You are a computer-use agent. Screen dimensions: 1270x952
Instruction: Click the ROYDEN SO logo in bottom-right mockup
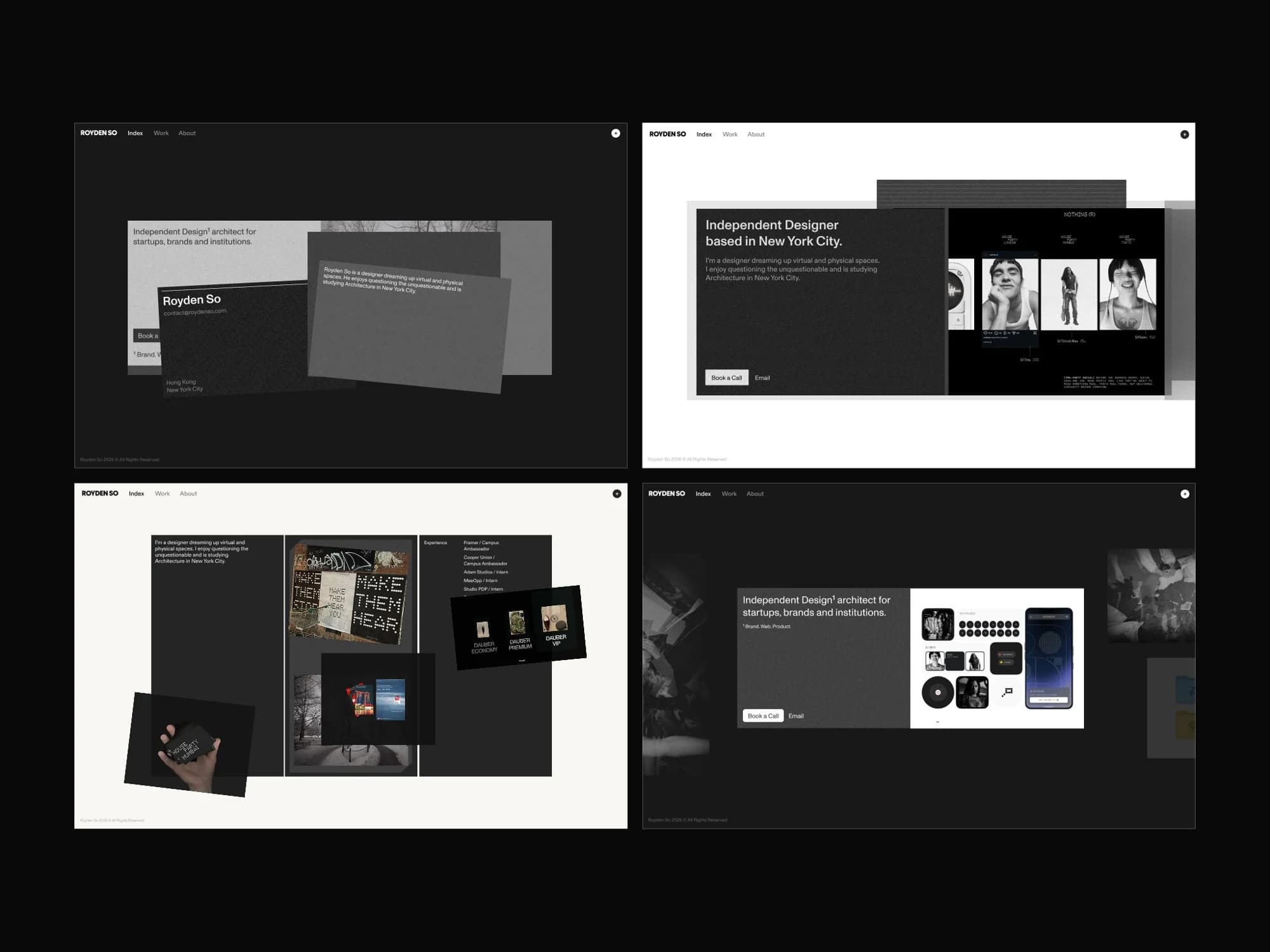pos(666,494)
